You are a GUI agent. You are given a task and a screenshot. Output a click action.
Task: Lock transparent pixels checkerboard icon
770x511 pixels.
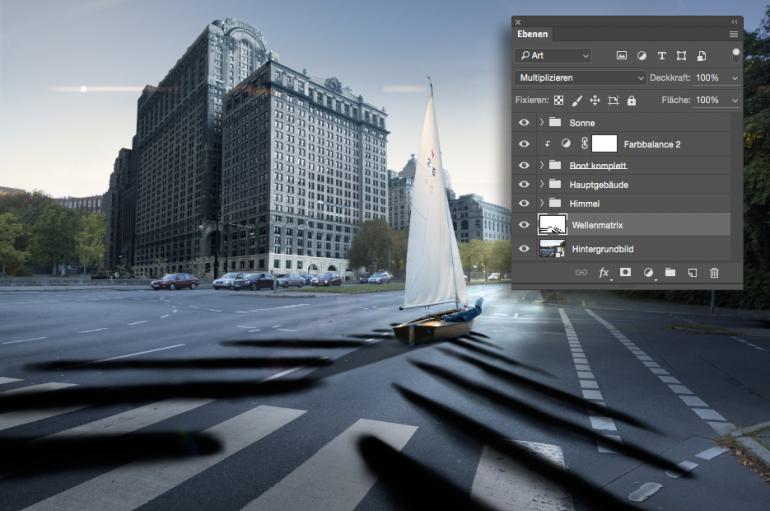click(558, 100)
